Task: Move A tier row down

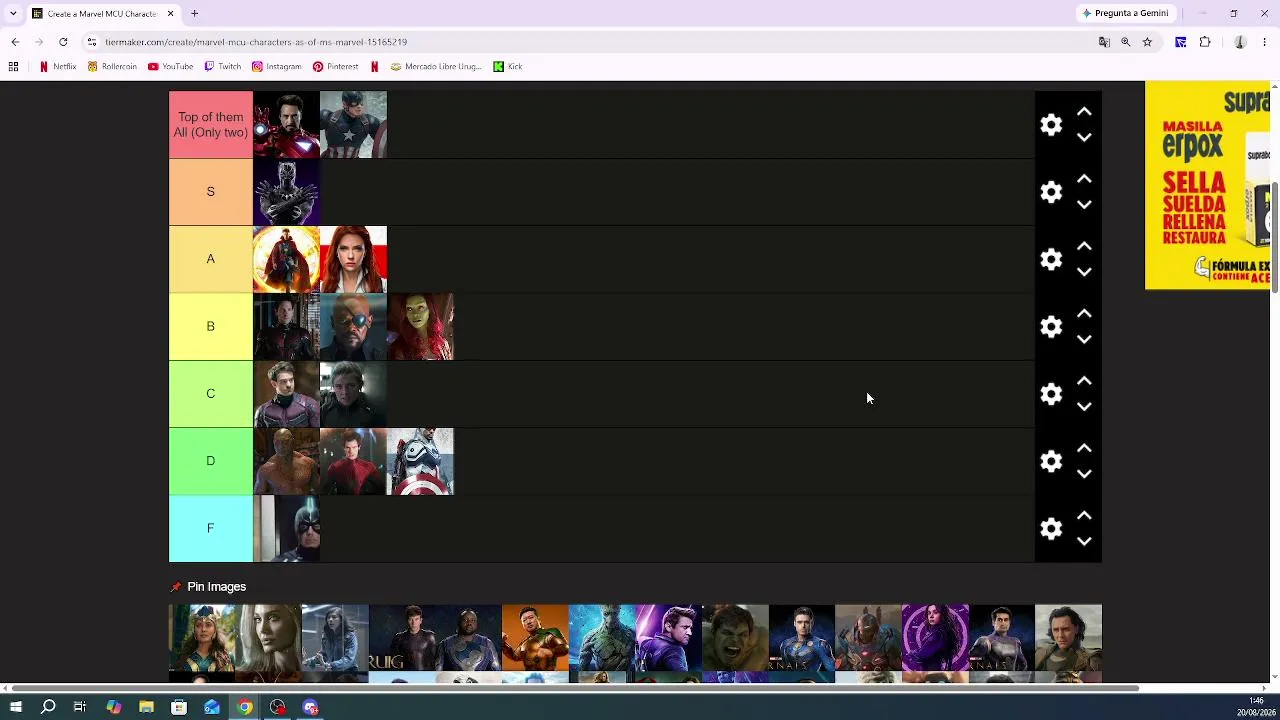Action: click(1084, 272)
